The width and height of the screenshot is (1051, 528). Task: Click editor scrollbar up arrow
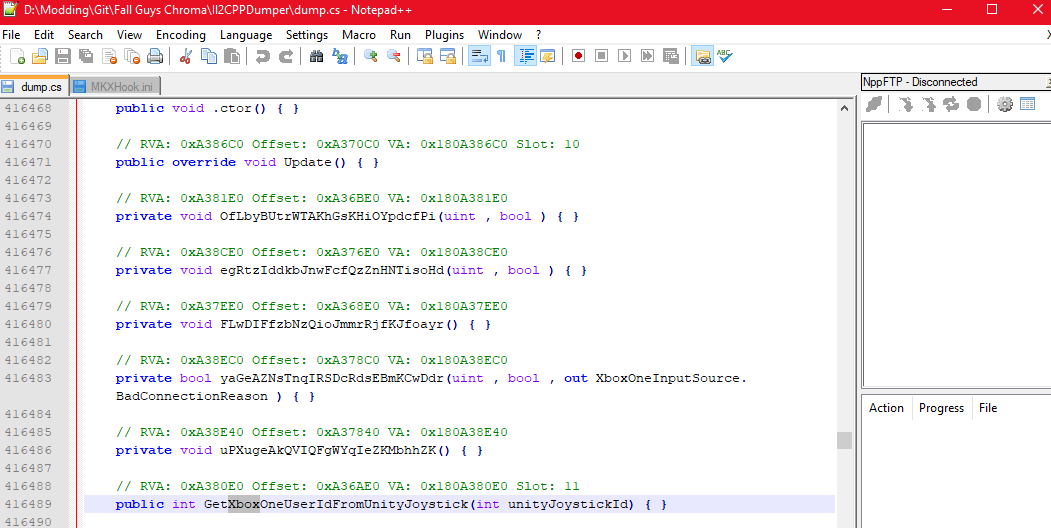click(x=845, y=108)
